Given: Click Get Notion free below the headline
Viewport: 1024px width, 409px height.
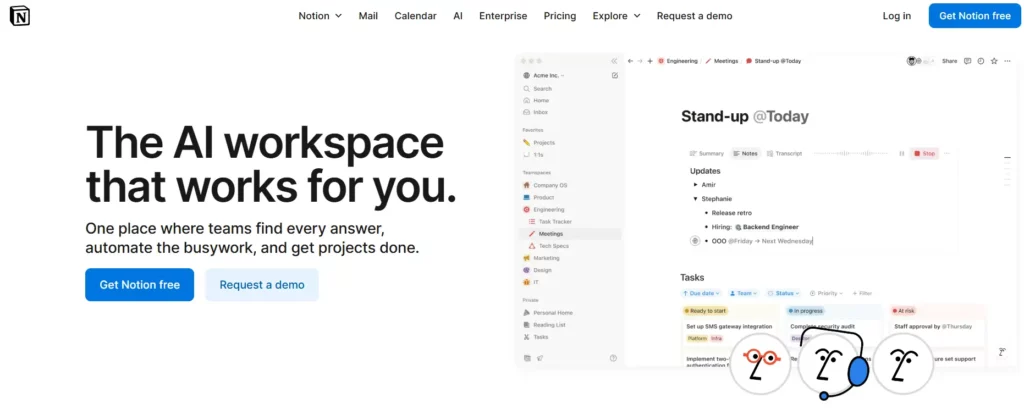Looking at the screenshot, I should click(139, 285).
